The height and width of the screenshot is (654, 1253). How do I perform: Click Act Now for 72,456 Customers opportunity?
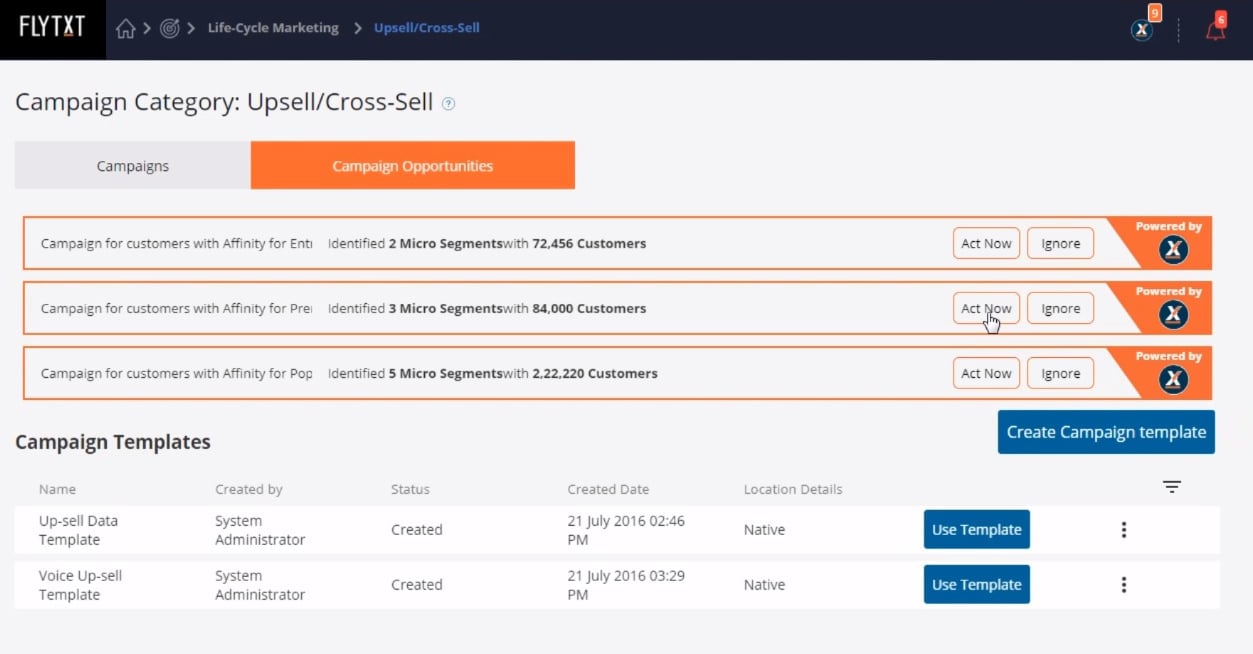click(x=986, y=244)
